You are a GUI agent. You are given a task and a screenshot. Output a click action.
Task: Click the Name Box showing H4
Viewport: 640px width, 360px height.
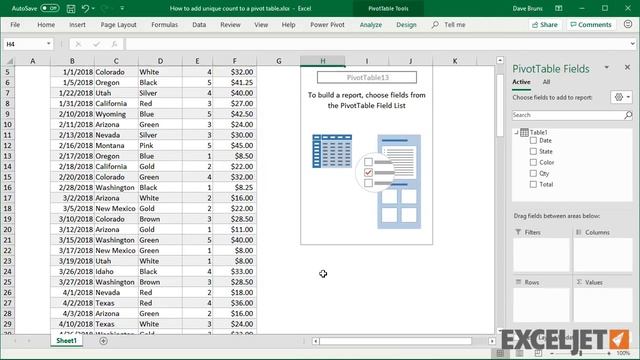click(x=24, y=44)
